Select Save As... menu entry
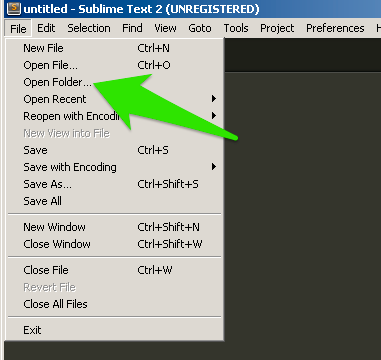The image size is (381, 360). click(x=114, y=184)
